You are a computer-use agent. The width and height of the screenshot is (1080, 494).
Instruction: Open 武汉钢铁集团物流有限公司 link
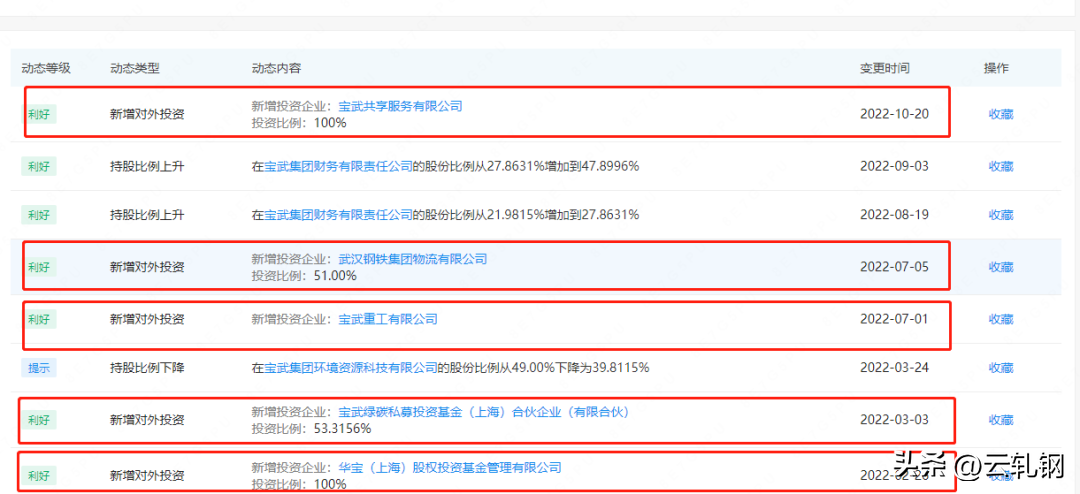click(x=413, y=259)
